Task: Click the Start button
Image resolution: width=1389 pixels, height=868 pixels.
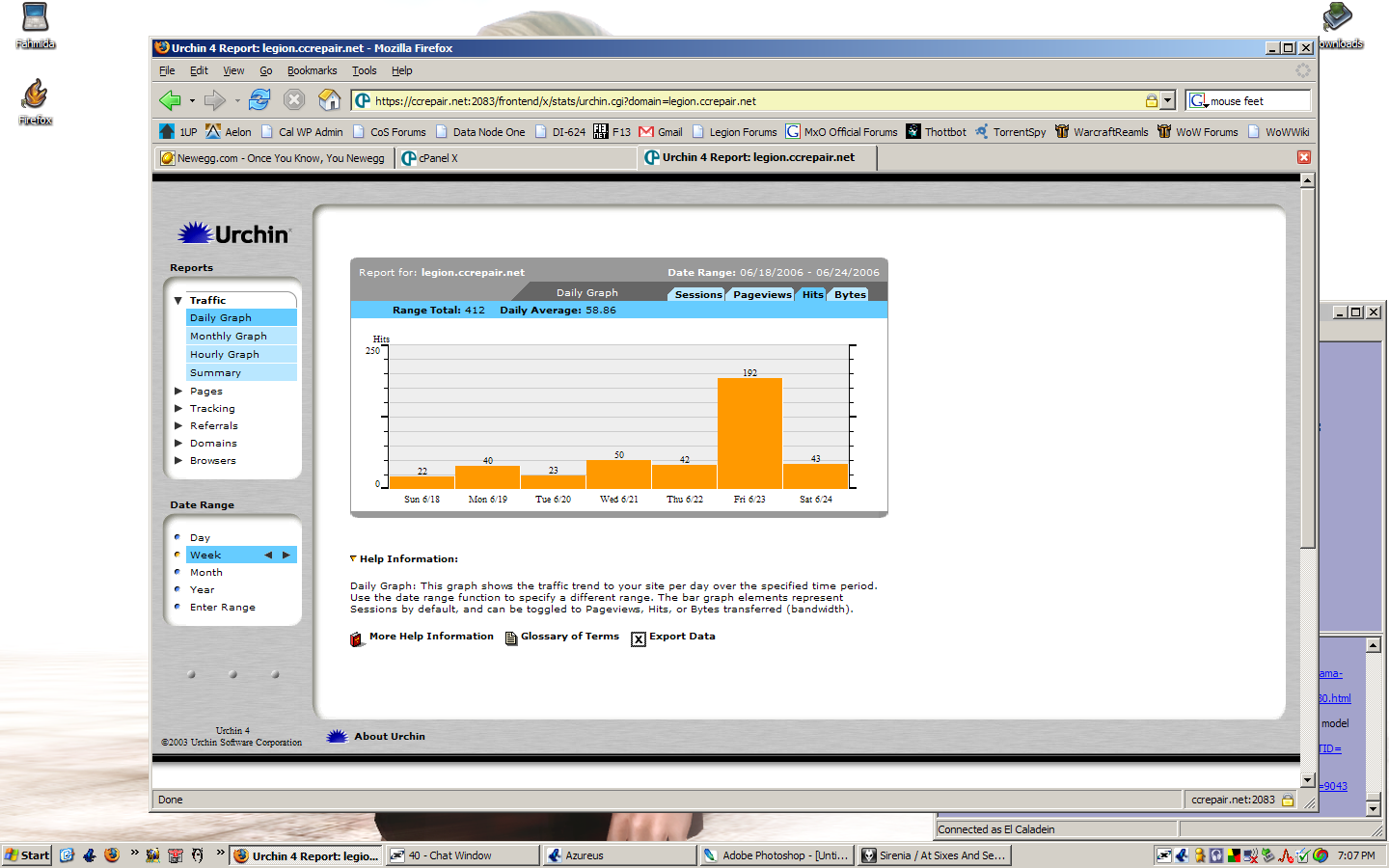Action: point(27,854)
